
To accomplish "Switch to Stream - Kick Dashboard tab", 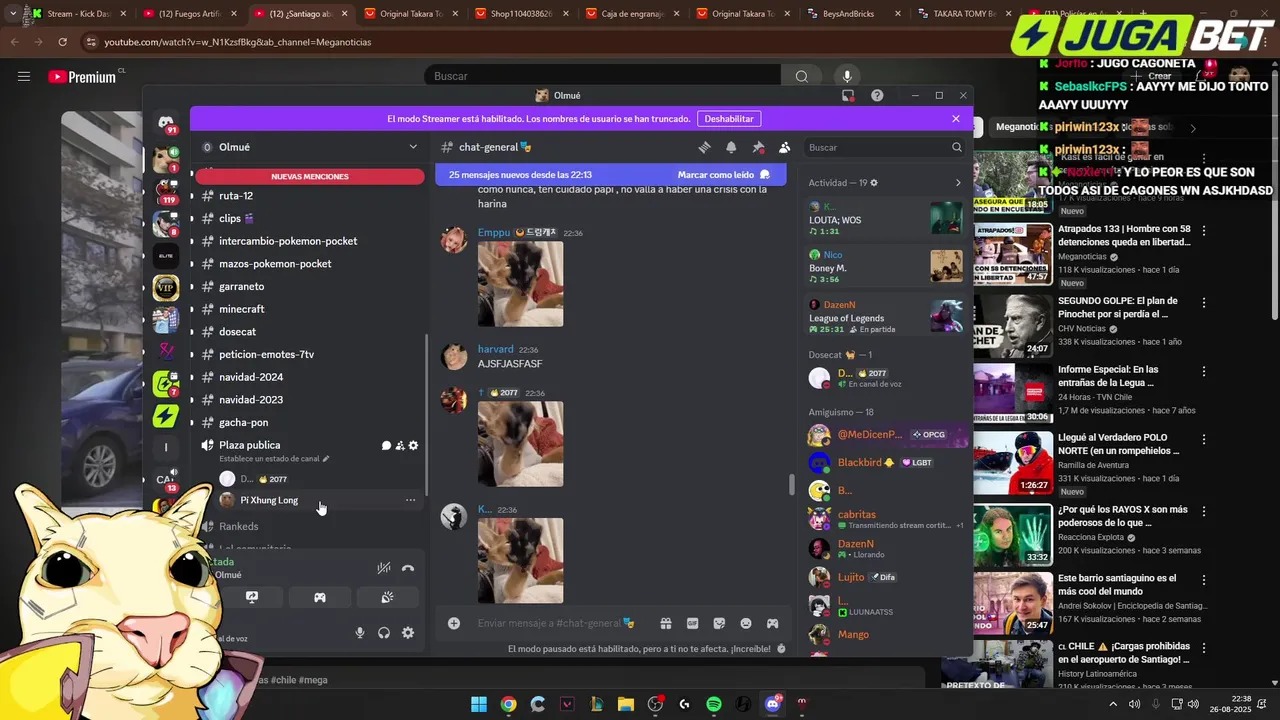I will click(x=78, y=14).
